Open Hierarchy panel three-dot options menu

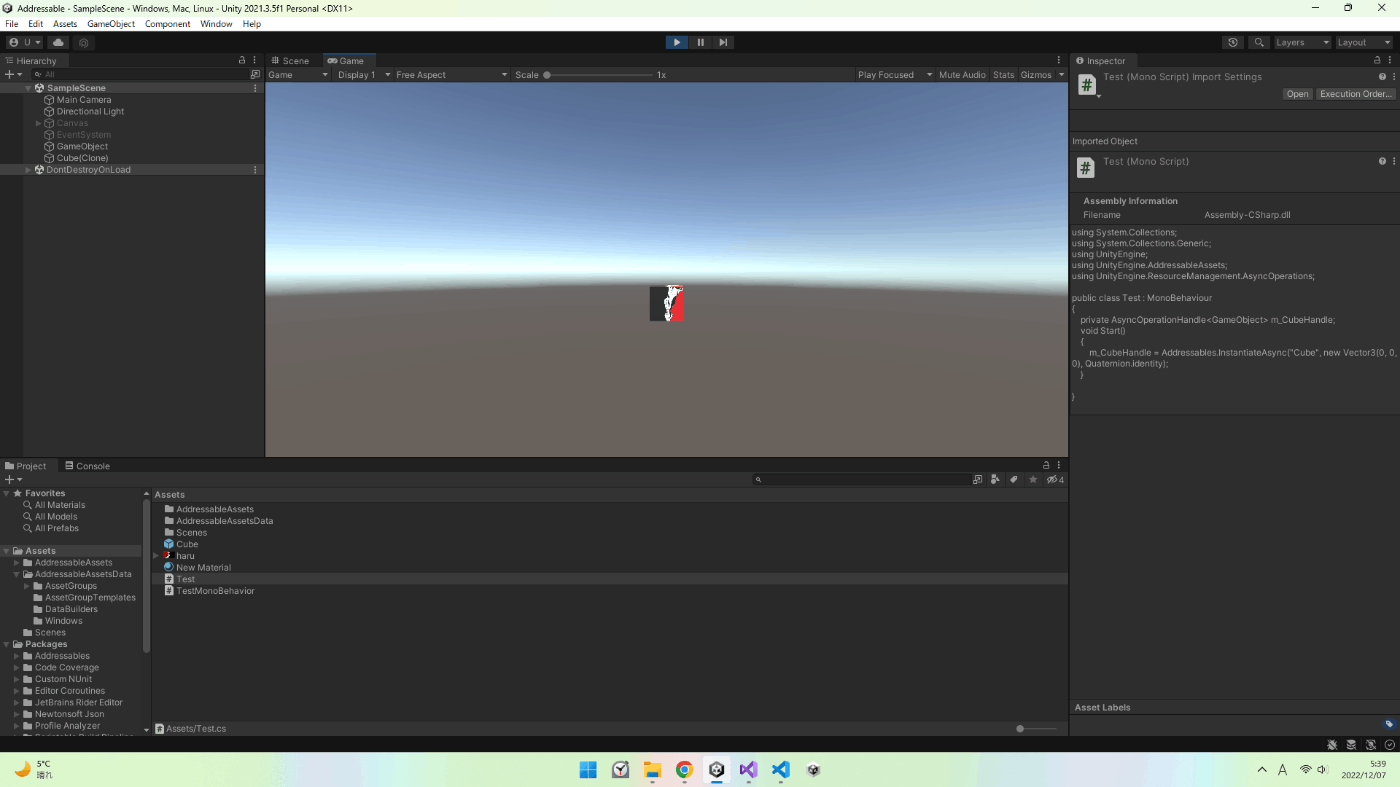255,61
